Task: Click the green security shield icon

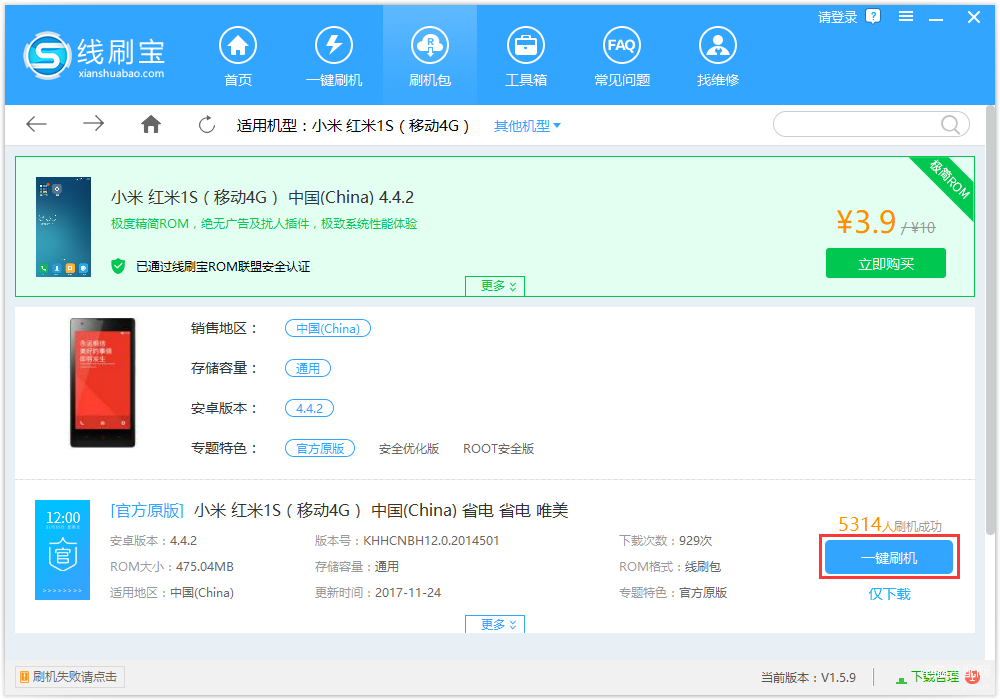Action: [x=118, y=266]
